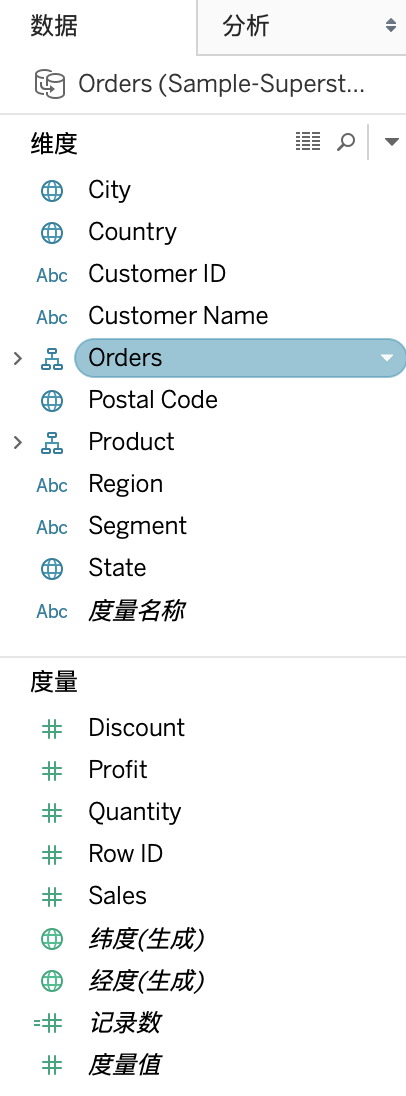Click the calculated field icon beside 记录数
Image resolution: width=406 pixels, height=1096 pixels.
48,1023
